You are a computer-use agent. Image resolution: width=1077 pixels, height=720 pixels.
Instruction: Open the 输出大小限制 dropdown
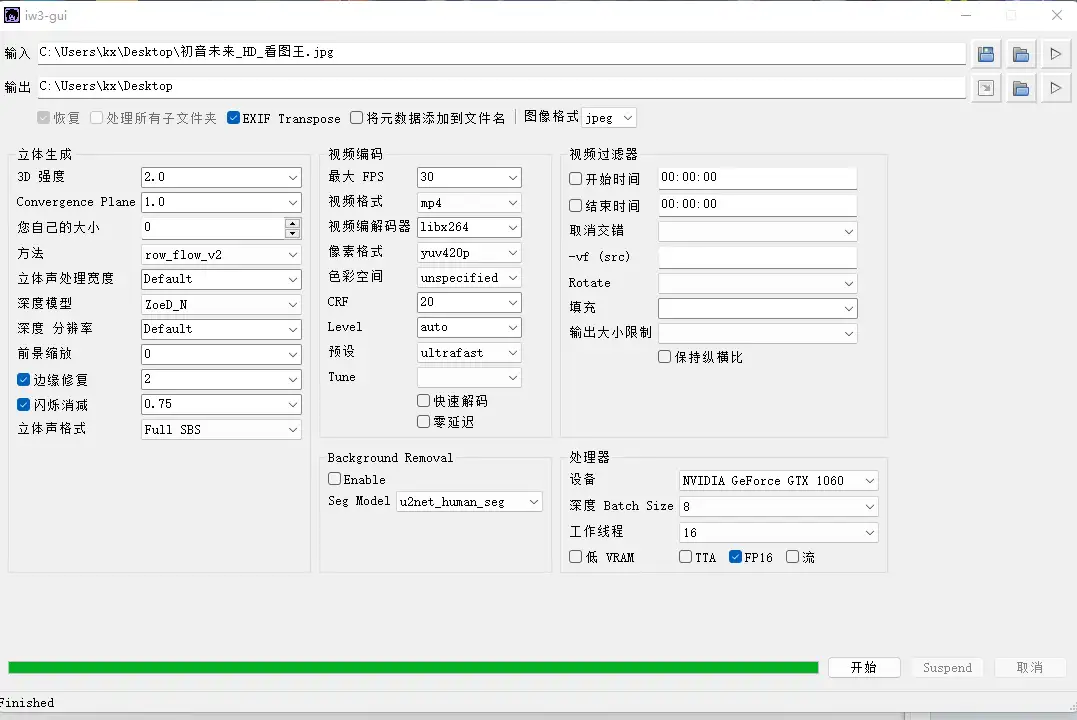(x=758, y=333)
